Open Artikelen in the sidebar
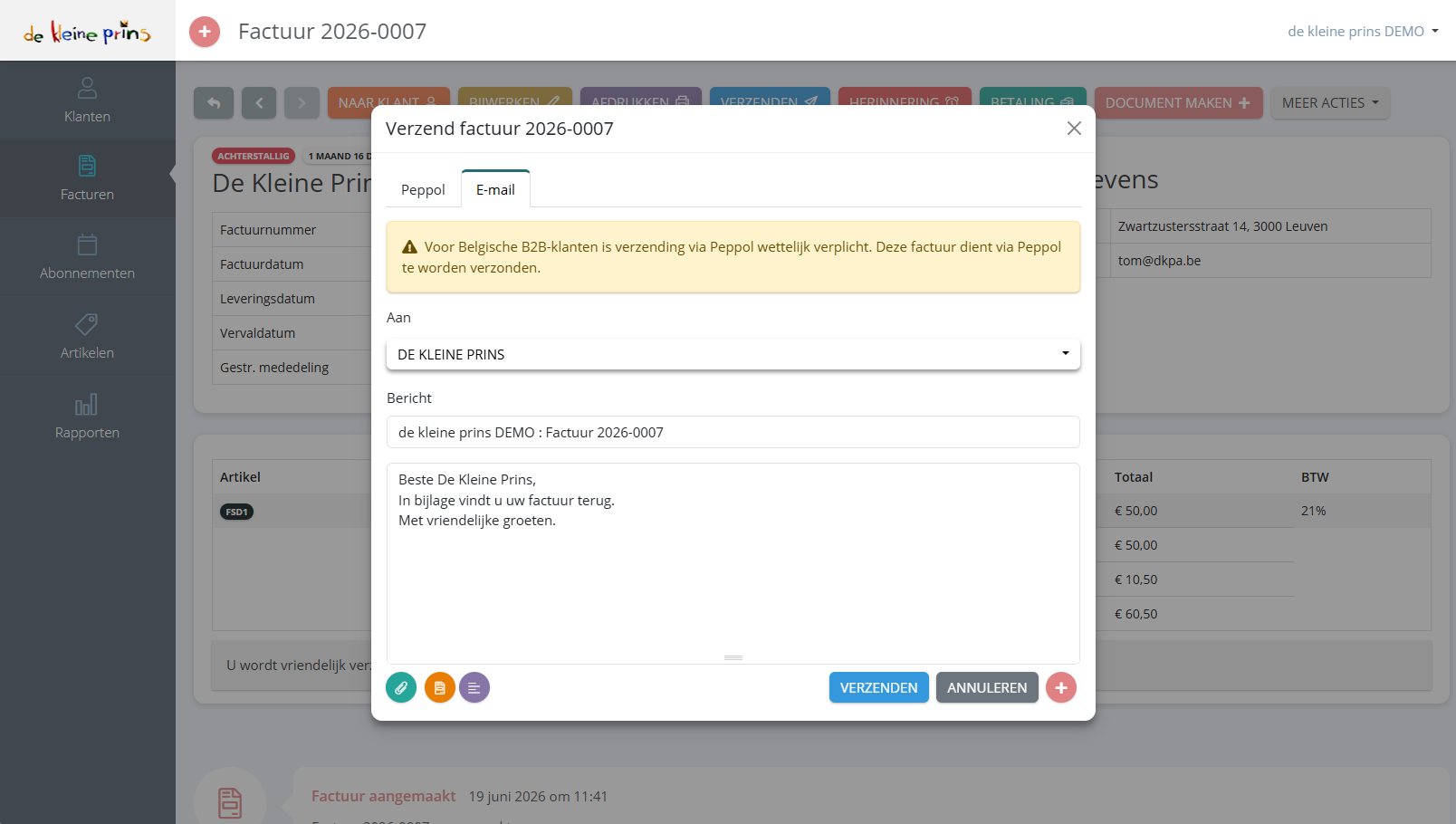Viewport: 1456px width, 824px height. [x=87, y=337]
